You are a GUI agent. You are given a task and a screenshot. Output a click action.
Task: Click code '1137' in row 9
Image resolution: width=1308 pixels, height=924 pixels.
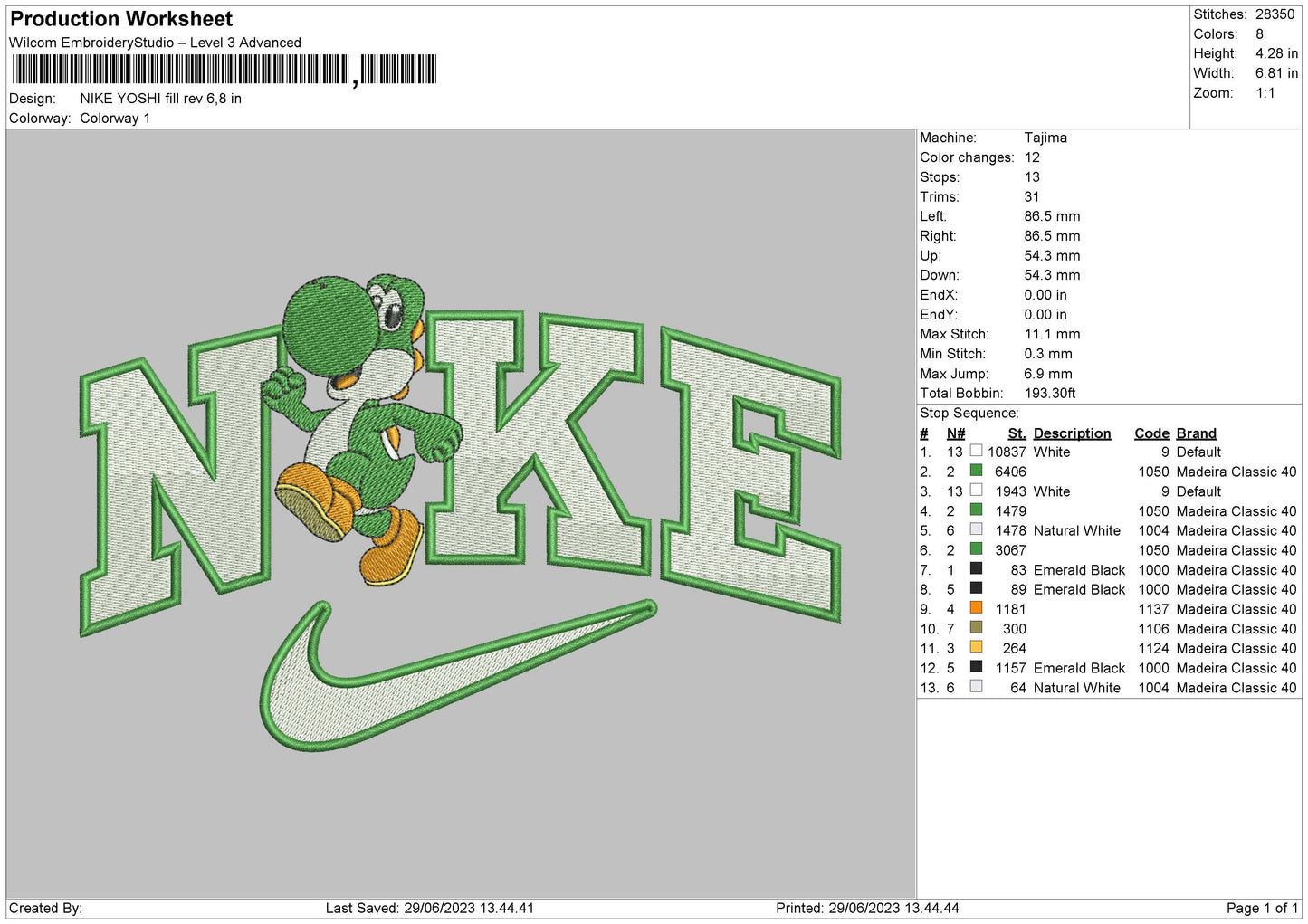tap(1154, 610)
